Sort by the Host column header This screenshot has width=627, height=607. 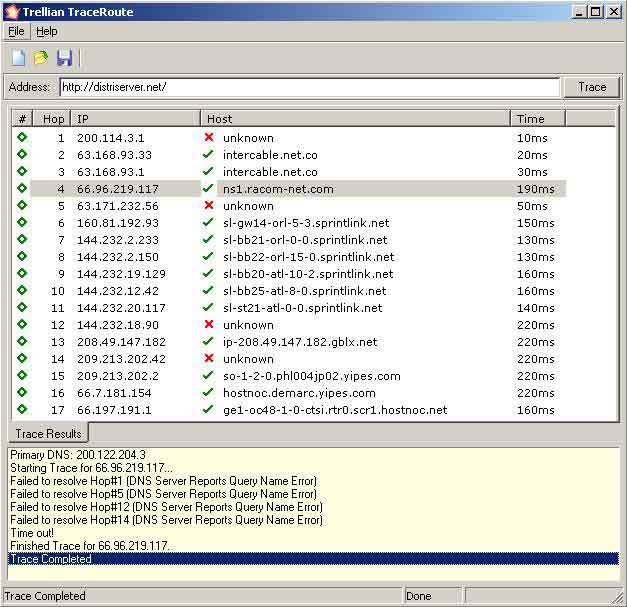[355, 119]
